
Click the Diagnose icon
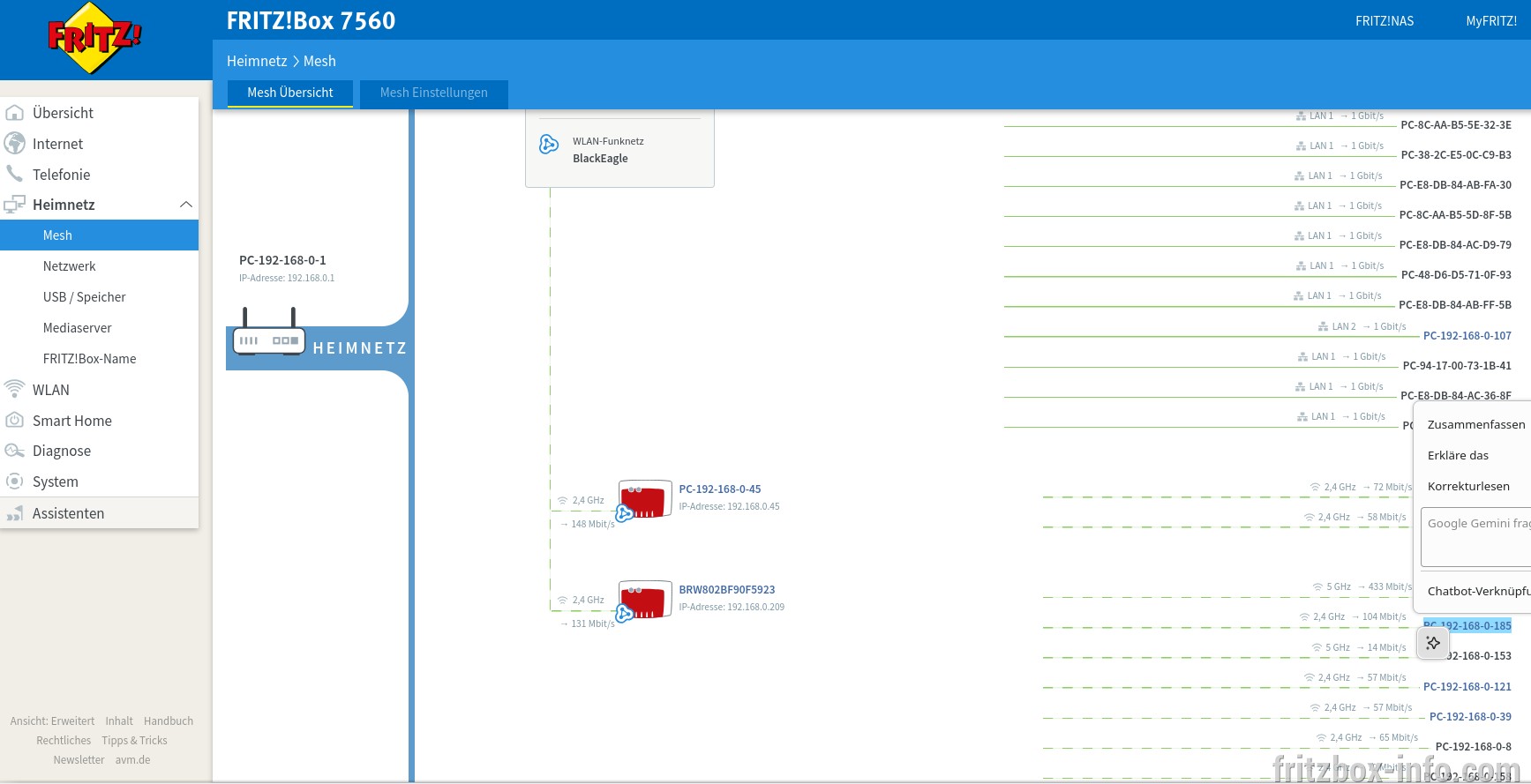[14, 451]
